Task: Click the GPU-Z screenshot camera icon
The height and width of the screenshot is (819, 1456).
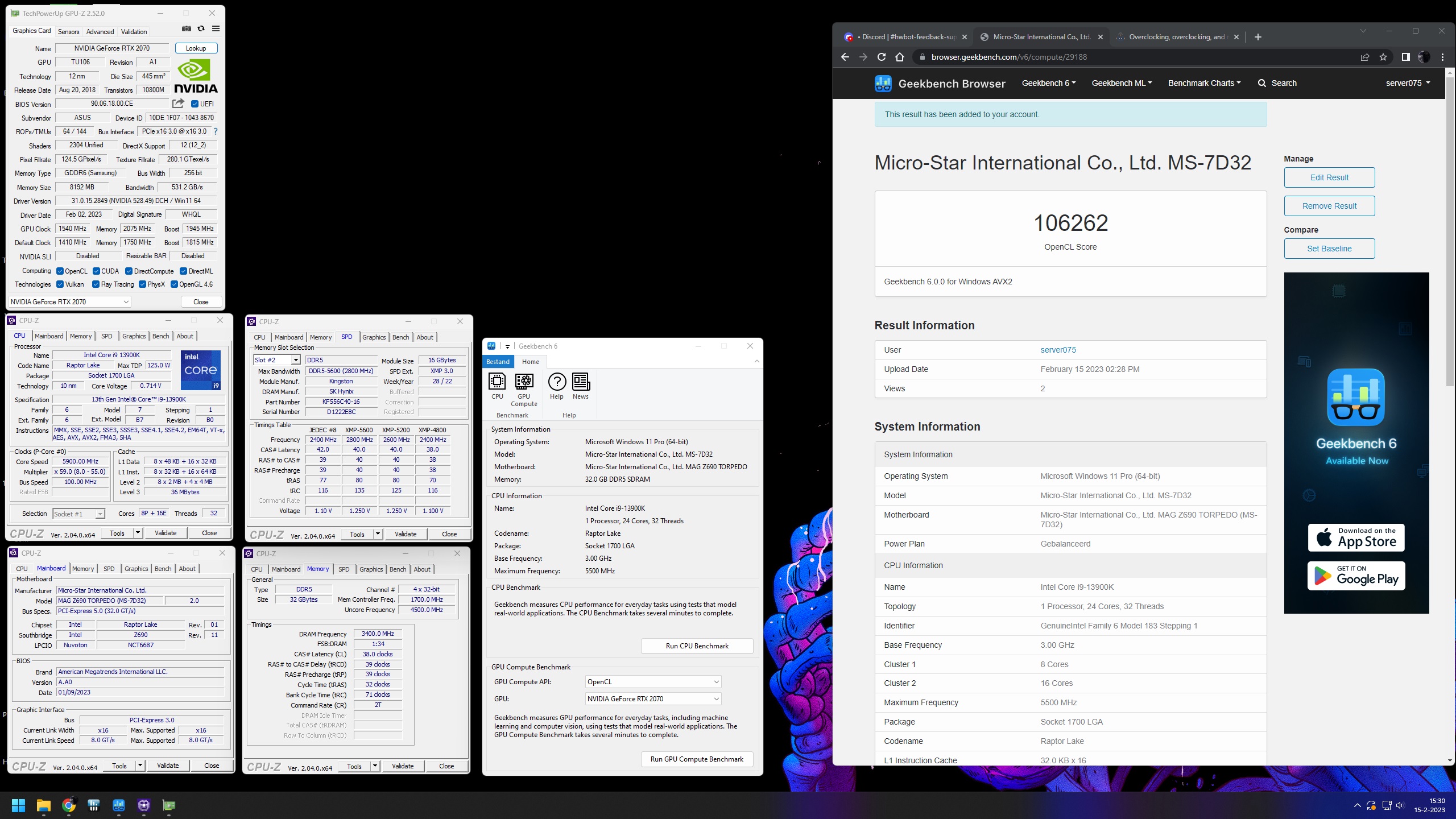Action: tap(186, 29)
